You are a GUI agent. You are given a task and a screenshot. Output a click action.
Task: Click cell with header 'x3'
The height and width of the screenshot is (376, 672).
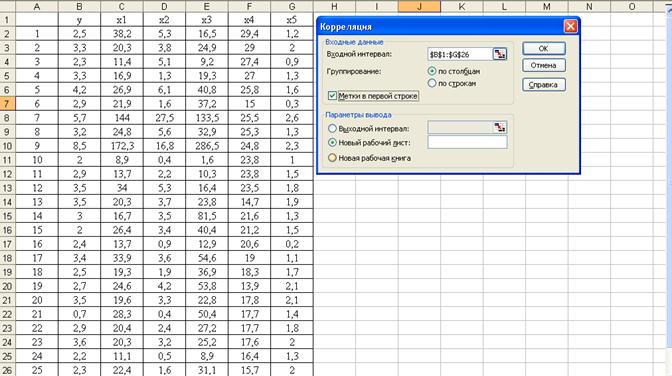click(207, 20)
